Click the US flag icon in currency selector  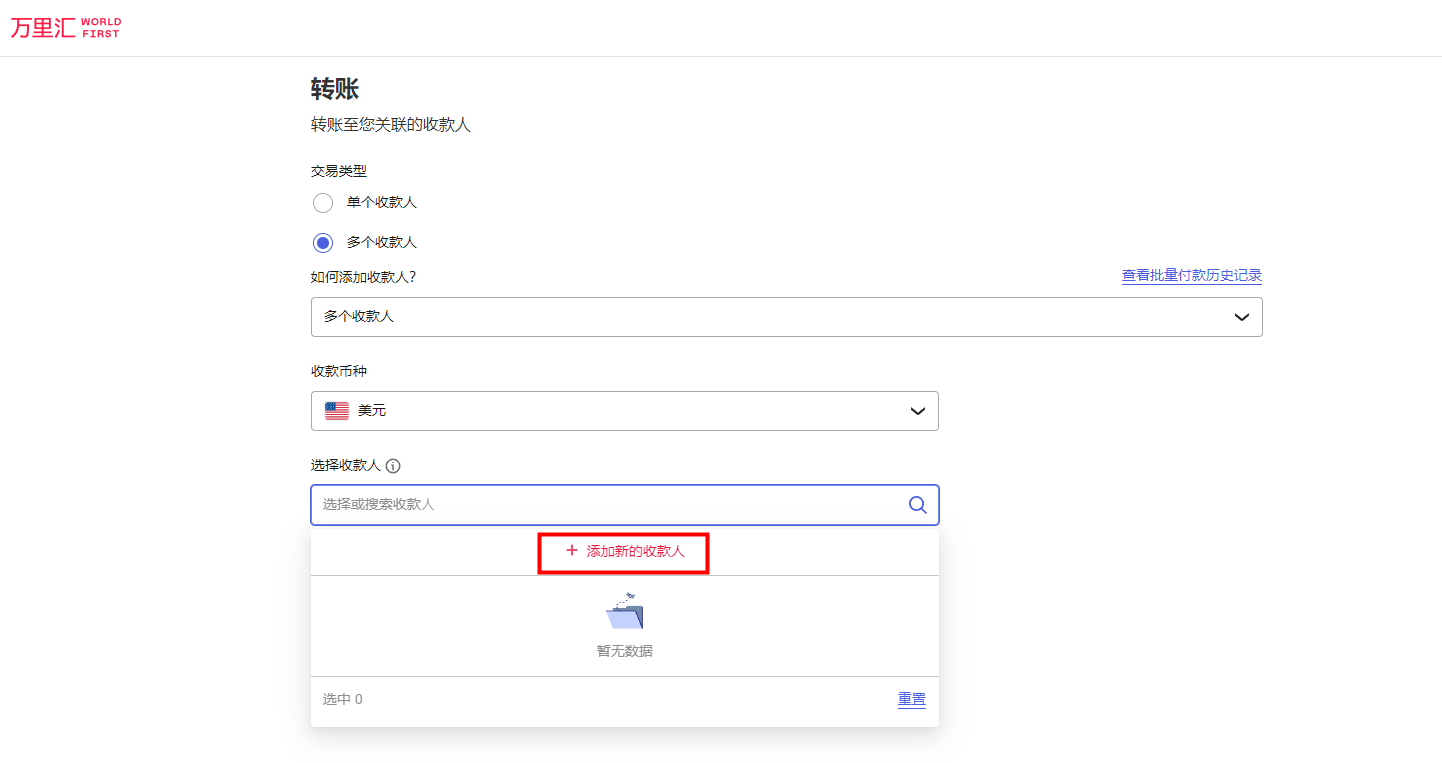point(337,411)
